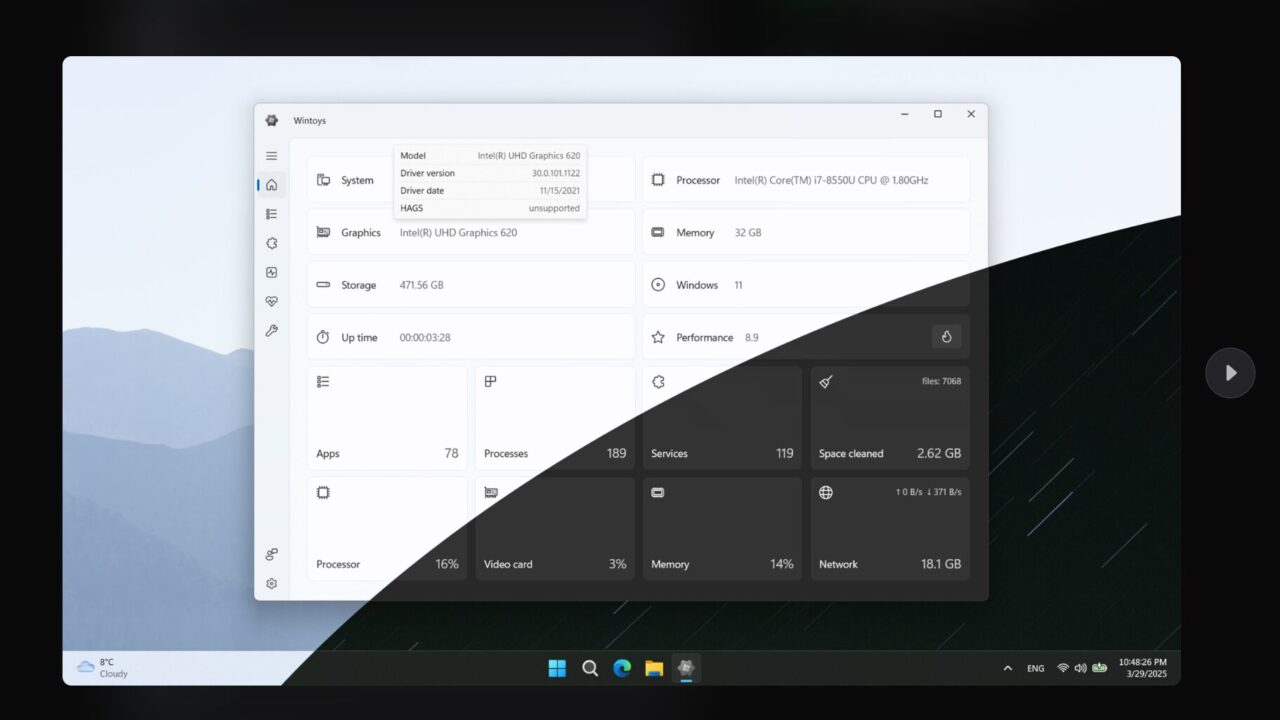This screenshot has height=720, width=1280.
Task: Open the Apps page from the sidebar
Action: (271, 214)
